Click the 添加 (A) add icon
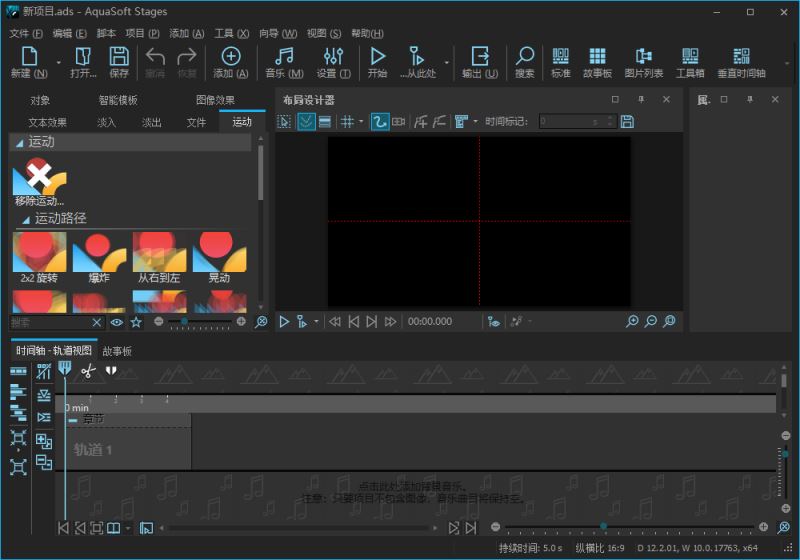Screen dimensions: 800x560 point(231,62)
